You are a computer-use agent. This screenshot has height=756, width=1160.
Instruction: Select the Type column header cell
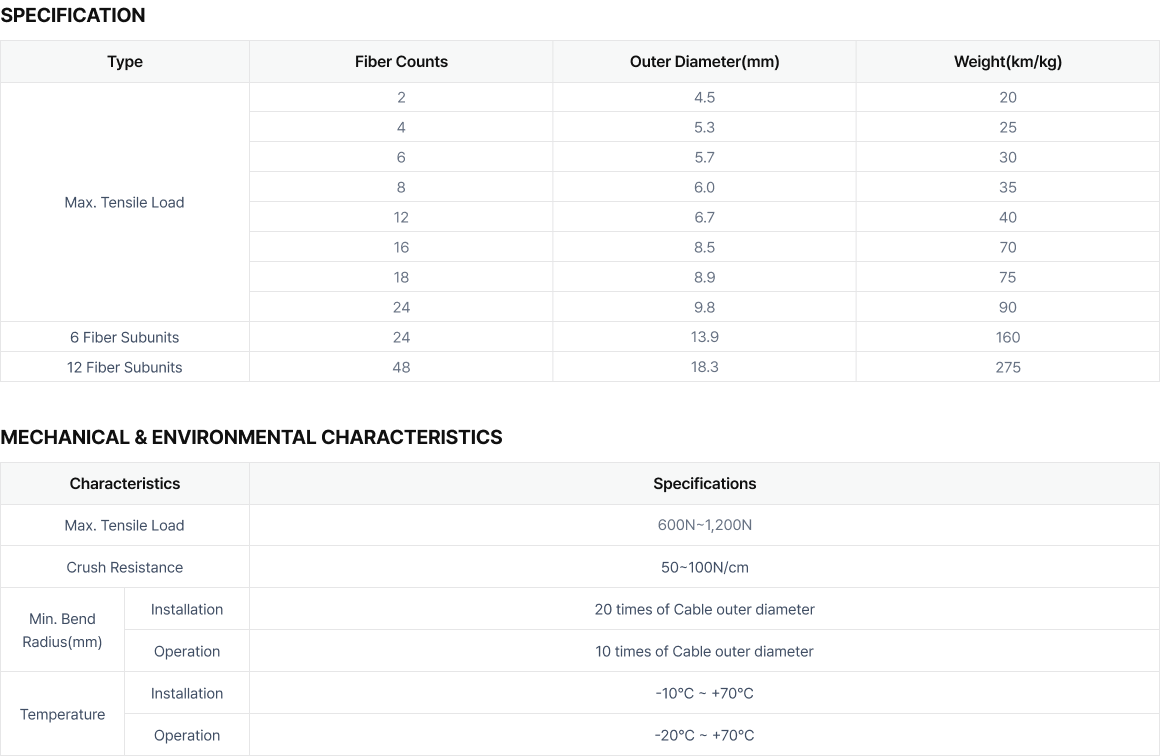(x=125, y=62)
